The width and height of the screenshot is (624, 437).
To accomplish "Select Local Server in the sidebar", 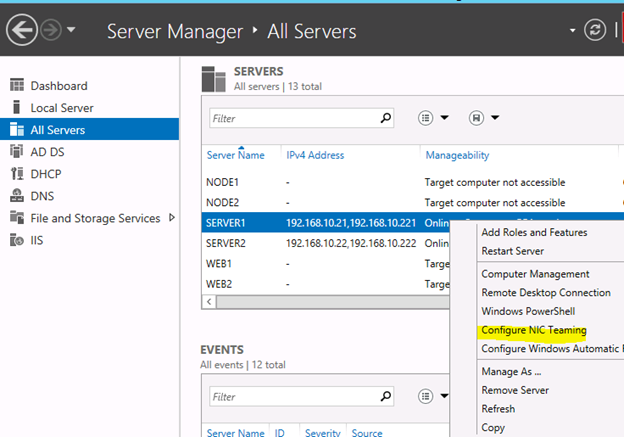I will pyautogui.click(x=62, y=108).
